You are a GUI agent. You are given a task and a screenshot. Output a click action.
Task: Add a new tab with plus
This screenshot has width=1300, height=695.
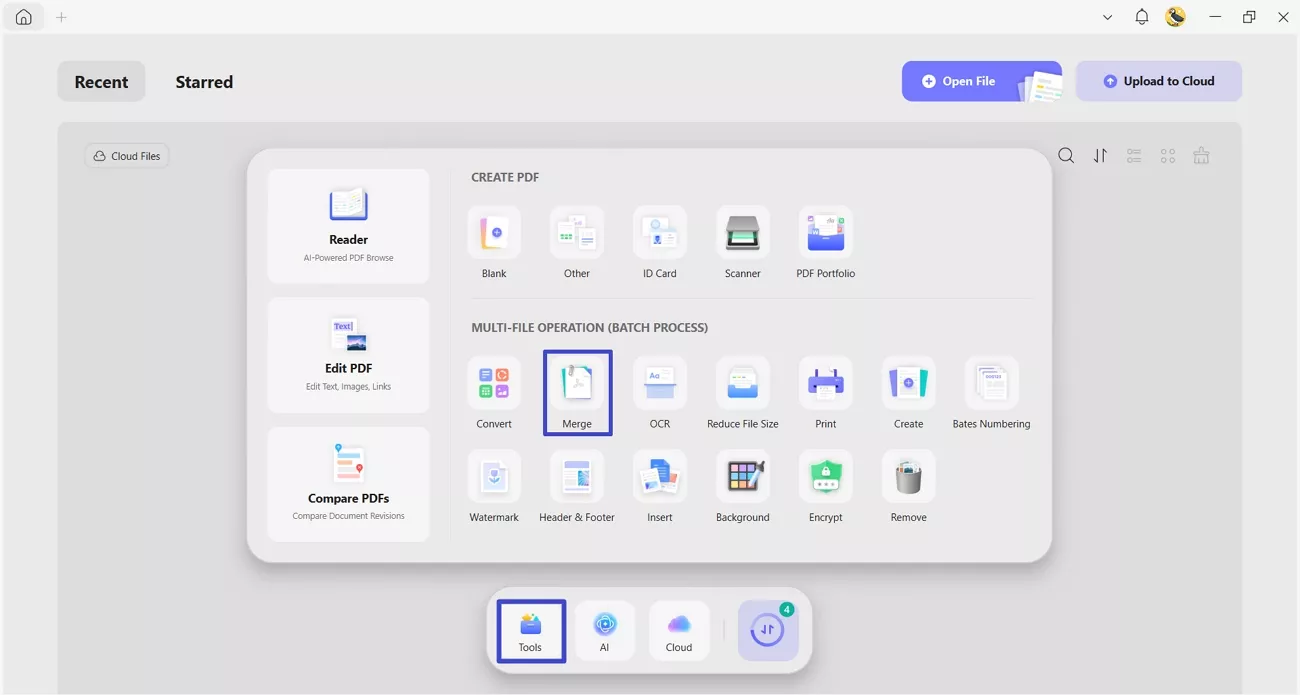(61, 17)
